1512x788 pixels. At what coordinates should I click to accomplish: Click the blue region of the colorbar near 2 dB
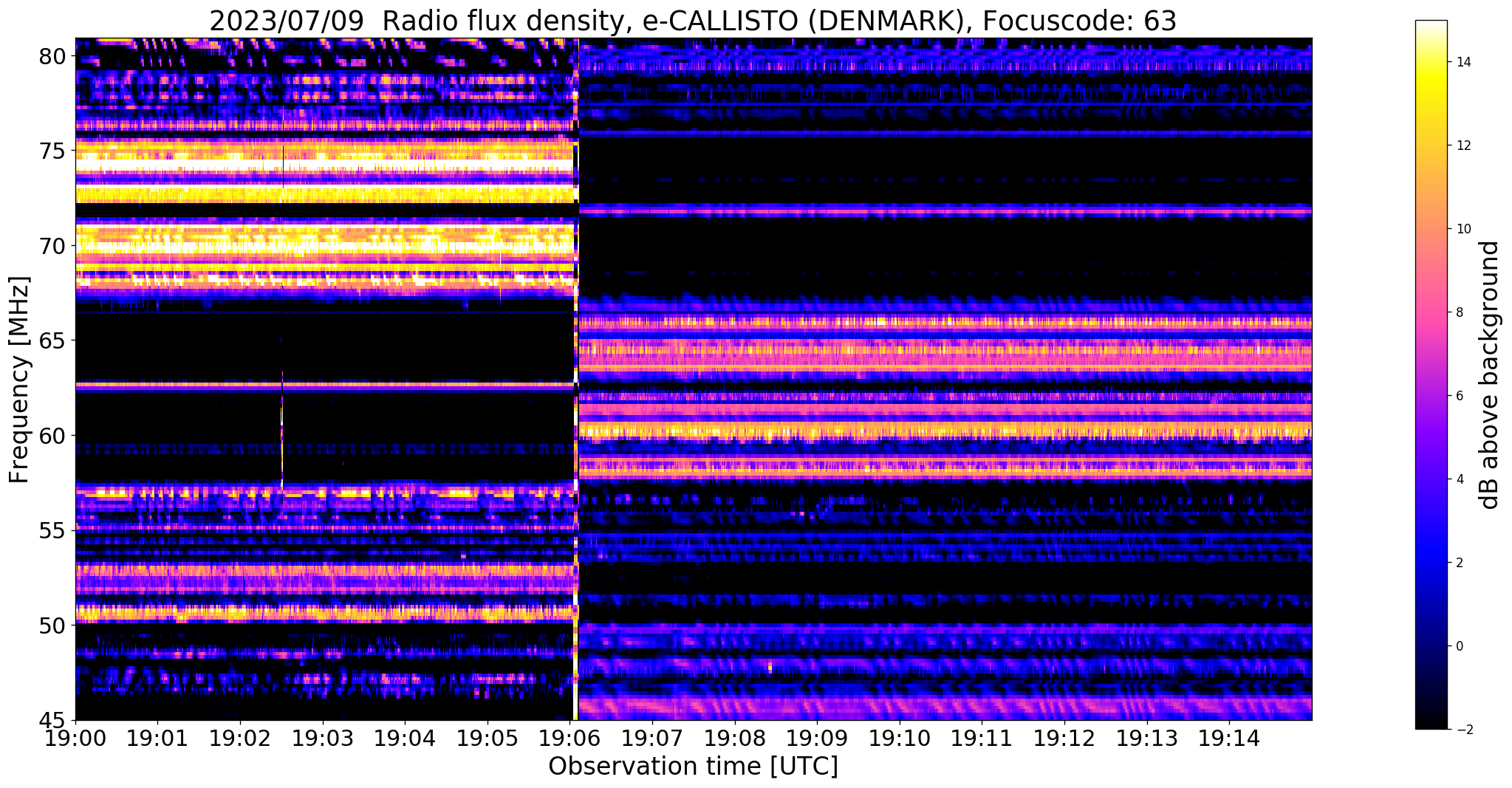[x=1431, y=563]
